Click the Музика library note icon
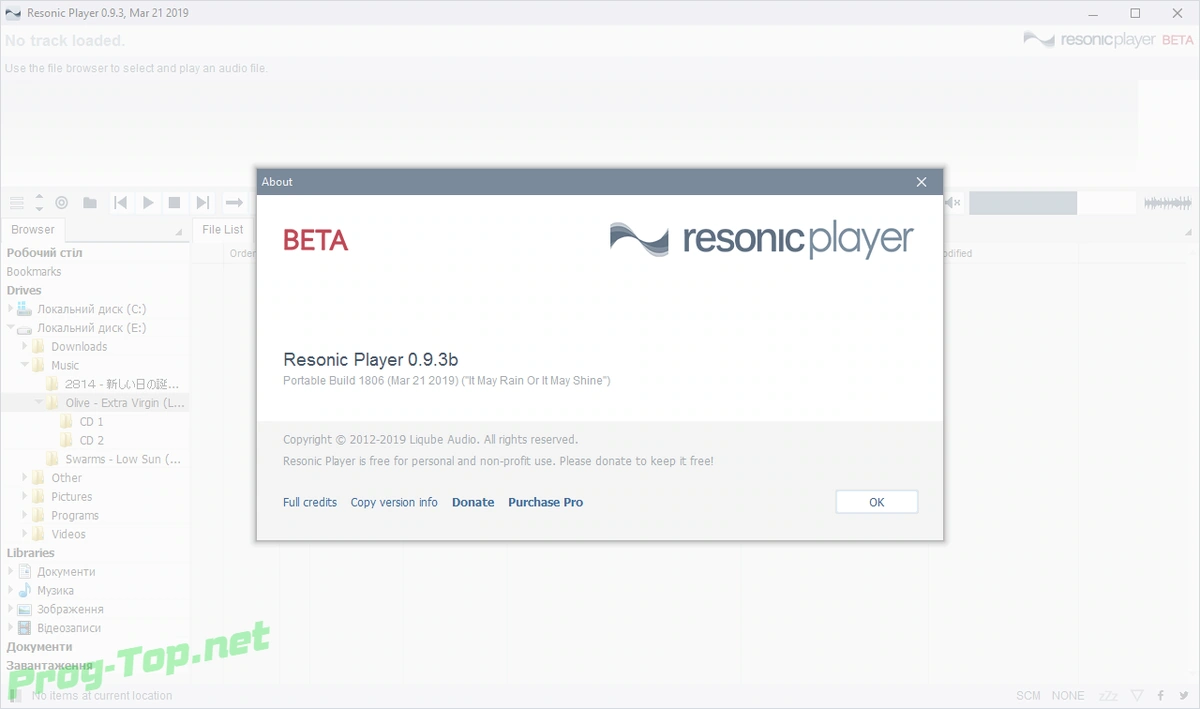The width and height of the screenshot is (1200, 709). [x=25, y=590]
